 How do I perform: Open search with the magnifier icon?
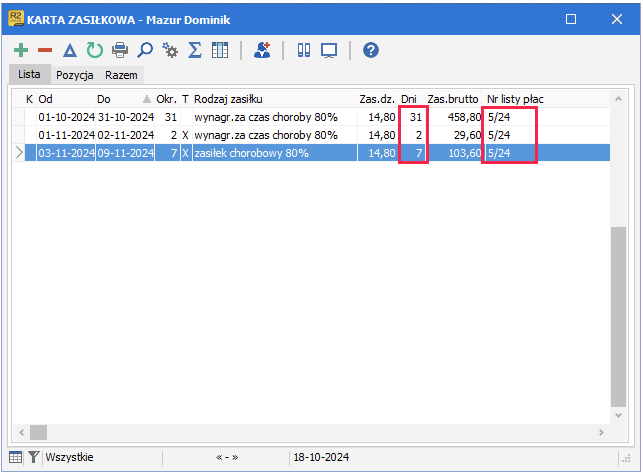coord(145,50)
